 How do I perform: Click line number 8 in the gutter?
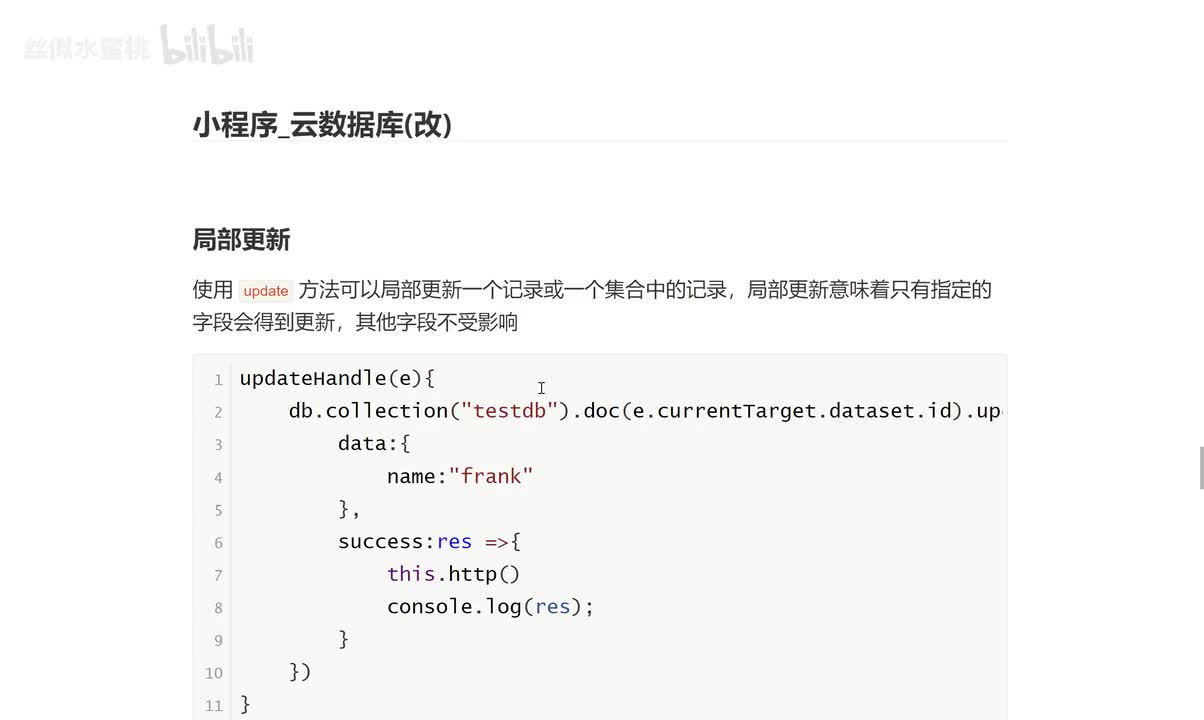click(x=217, y=608)
